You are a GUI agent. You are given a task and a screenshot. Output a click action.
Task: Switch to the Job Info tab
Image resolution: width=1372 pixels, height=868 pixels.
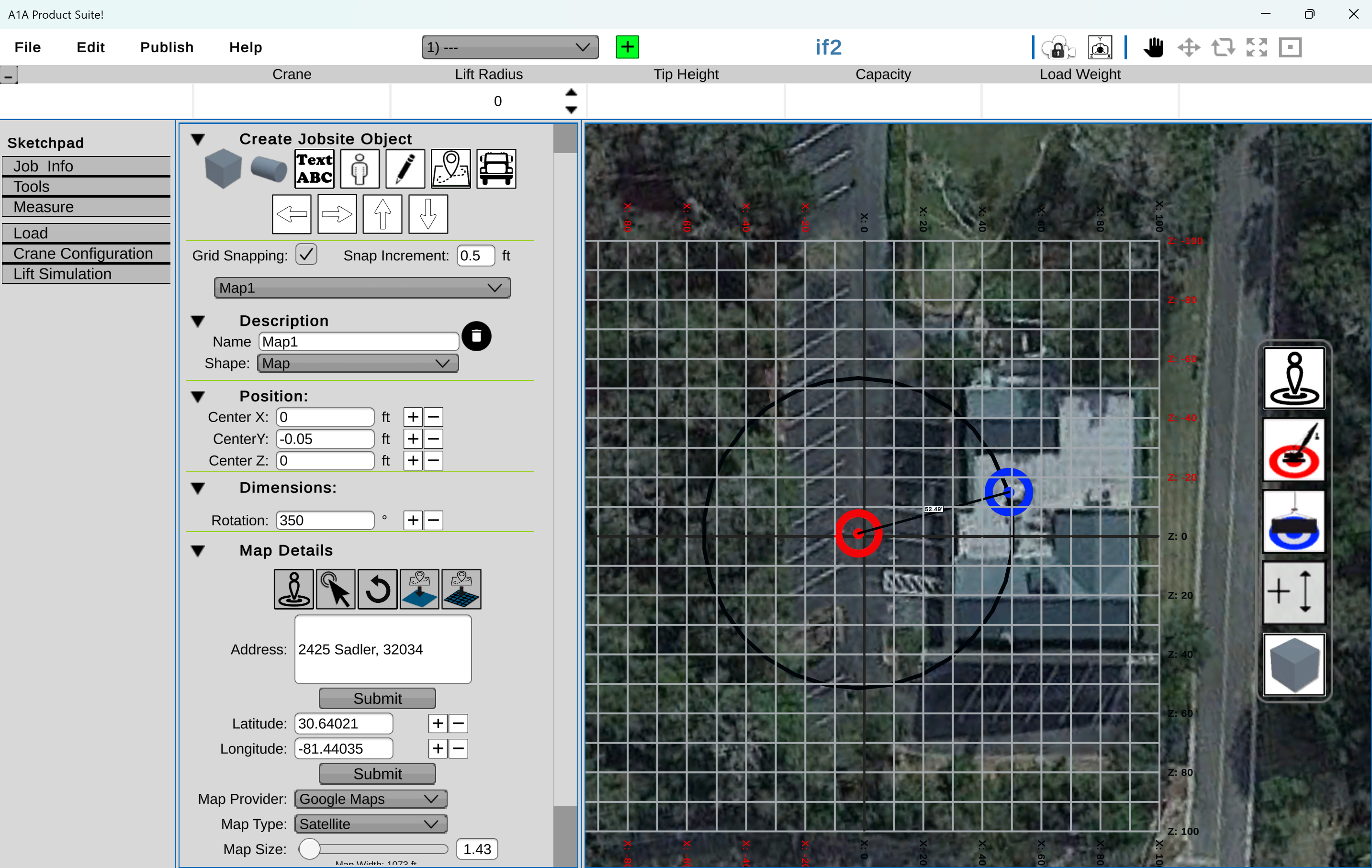click(x=86, y=166)
